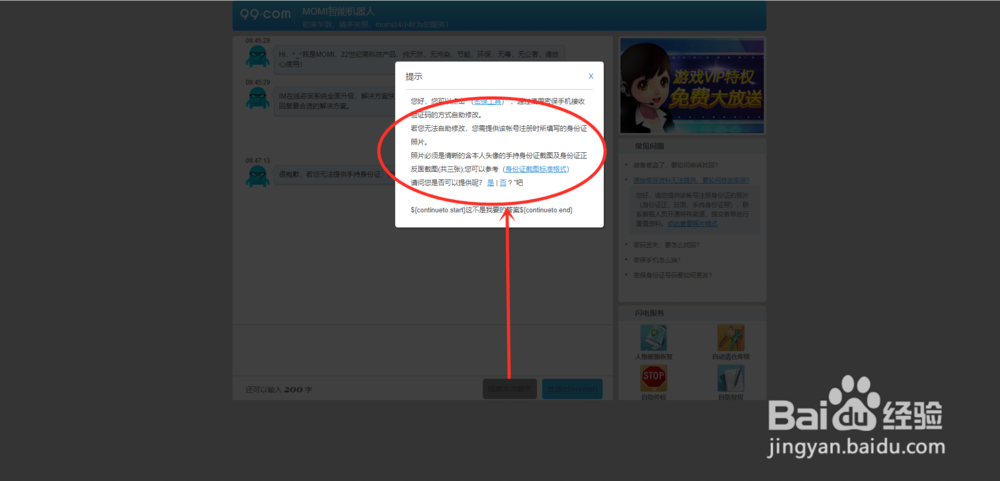Click the blue send button
The height and width of the screenshot is (481, 1000).
572,388
